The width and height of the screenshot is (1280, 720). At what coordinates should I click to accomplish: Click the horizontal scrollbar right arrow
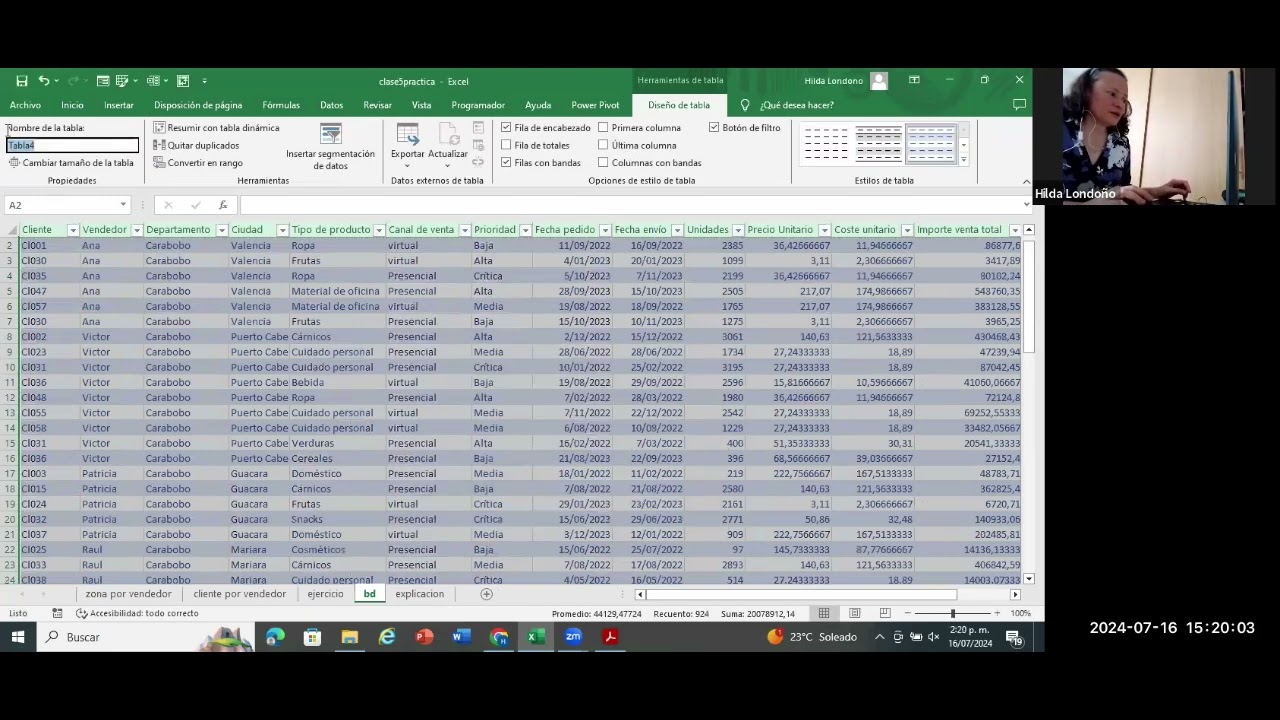coord(1015,594)
